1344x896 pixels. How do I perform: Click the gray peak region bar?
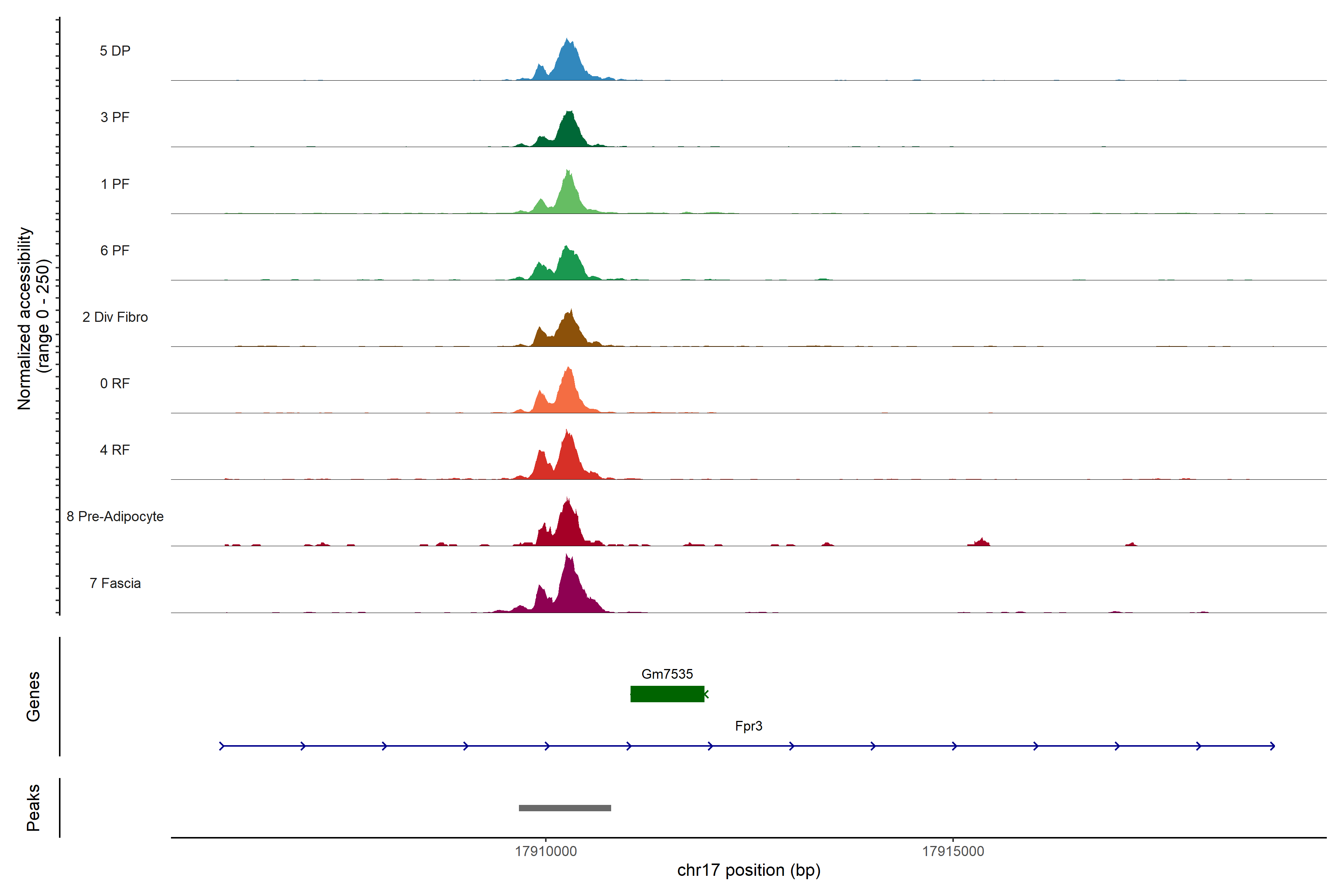(564, 808)
